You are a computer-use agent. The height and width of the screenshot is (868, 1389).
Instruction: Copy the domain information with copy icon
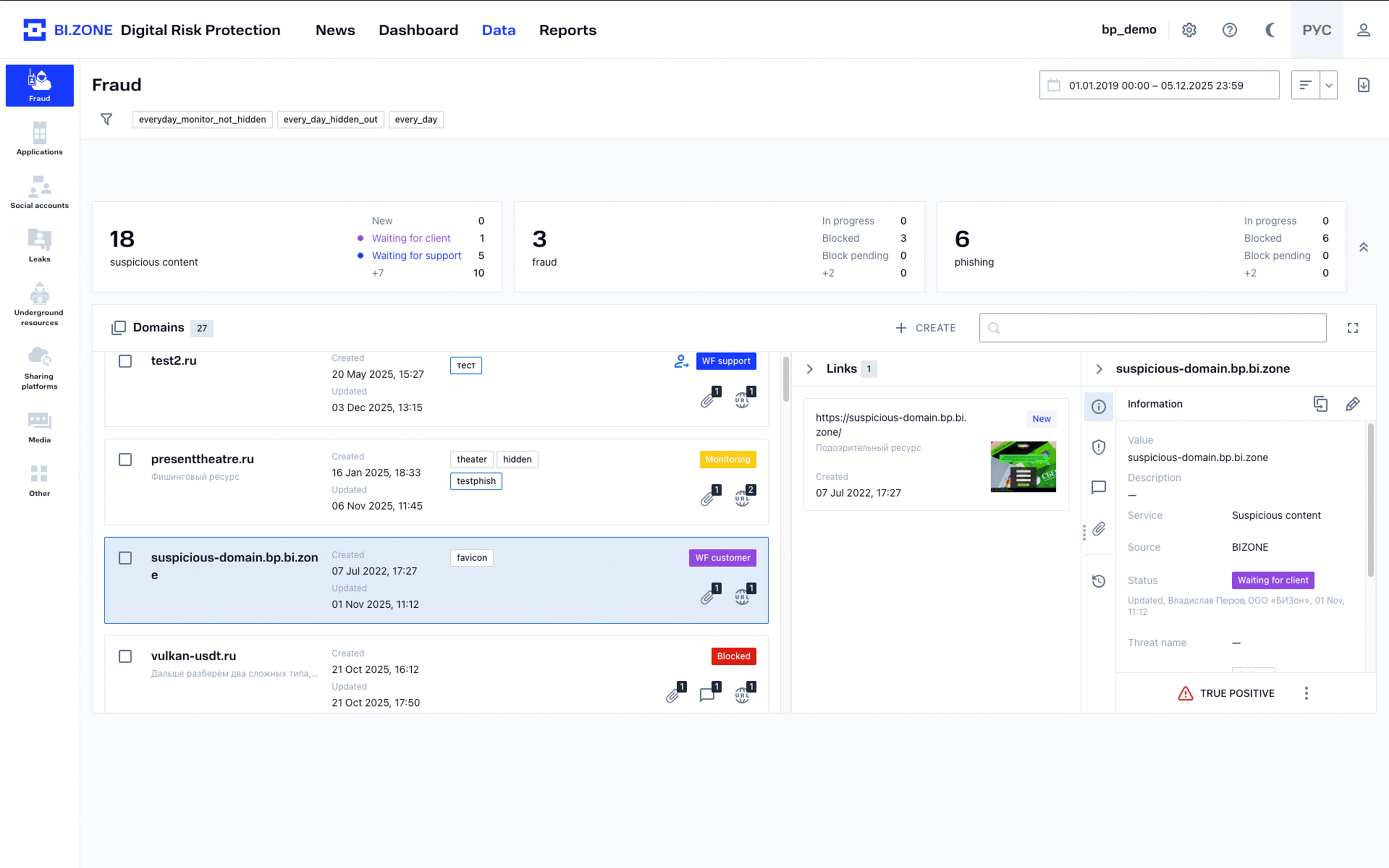point(1320,404)
